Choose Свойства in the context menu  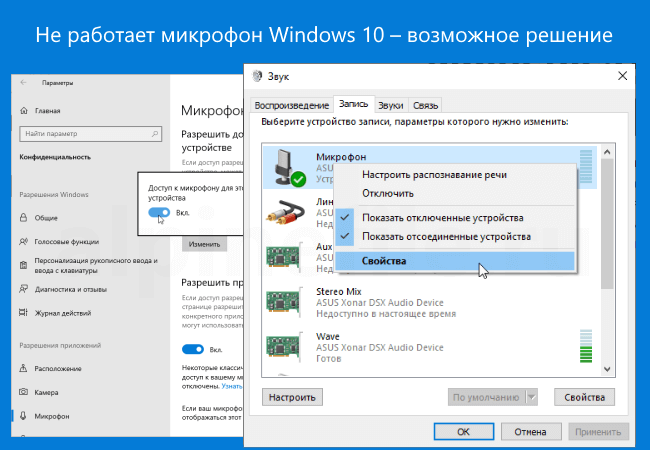pyautogui.click(x=455, y=261)
